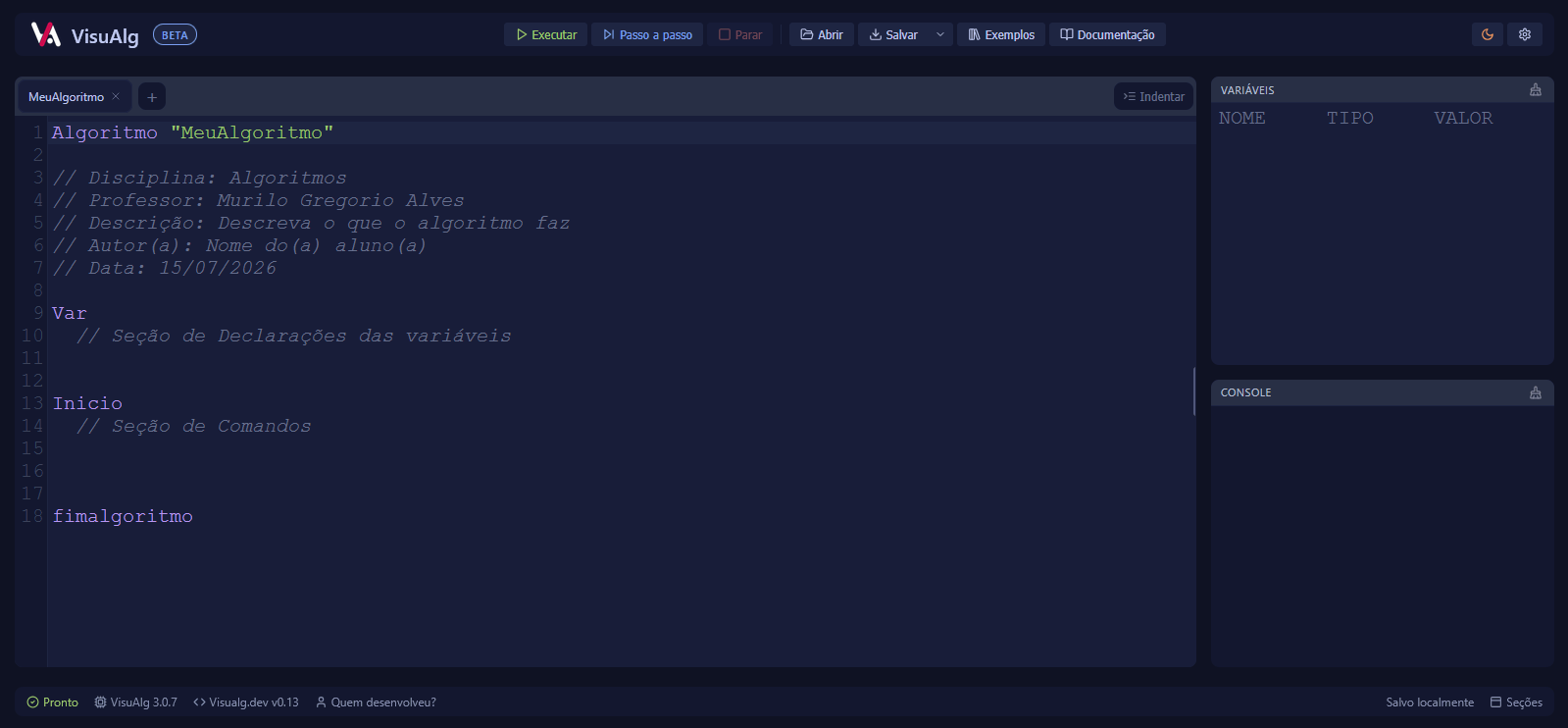
Task: Click the Parar stop button
Action: [x=740, y=34]
